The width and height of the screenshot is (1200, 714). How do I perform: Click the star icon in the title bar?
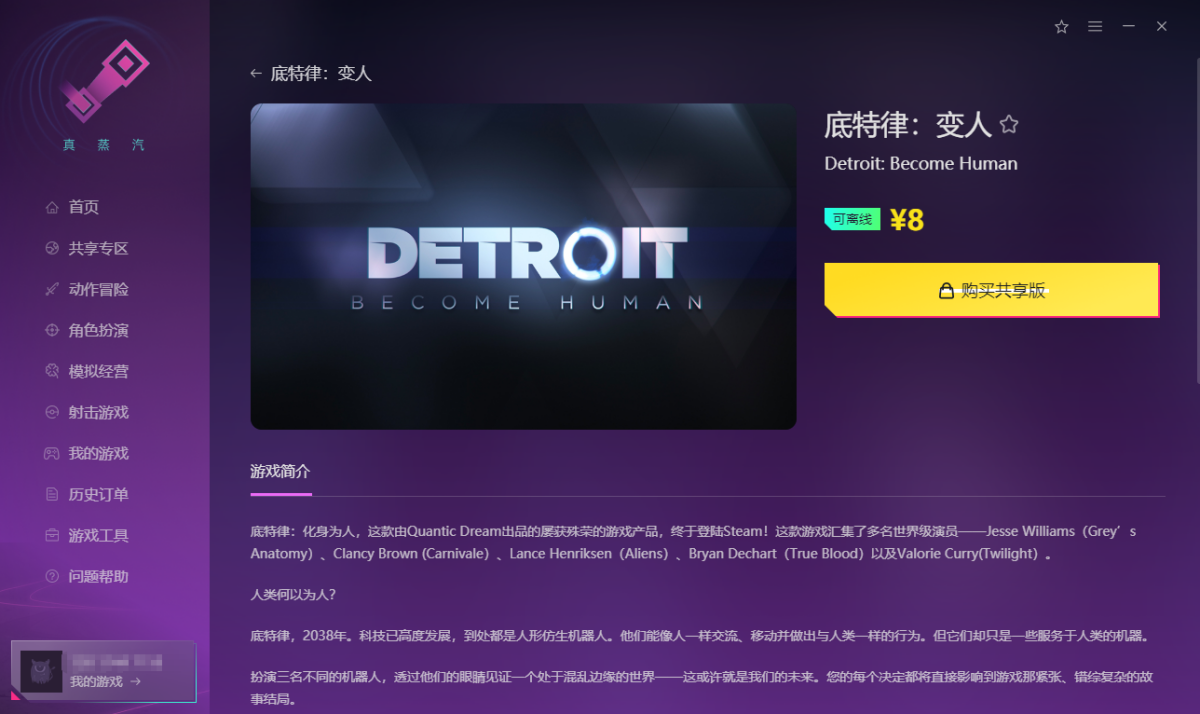click(1061, 27)
